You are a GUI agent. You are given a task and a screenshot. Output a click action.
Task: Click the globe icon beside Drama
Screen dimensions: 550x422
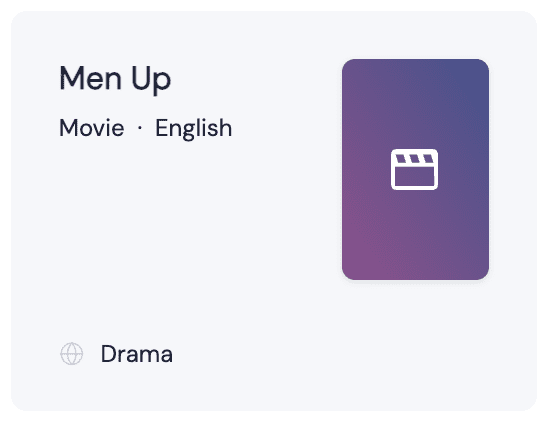(72, 354)
